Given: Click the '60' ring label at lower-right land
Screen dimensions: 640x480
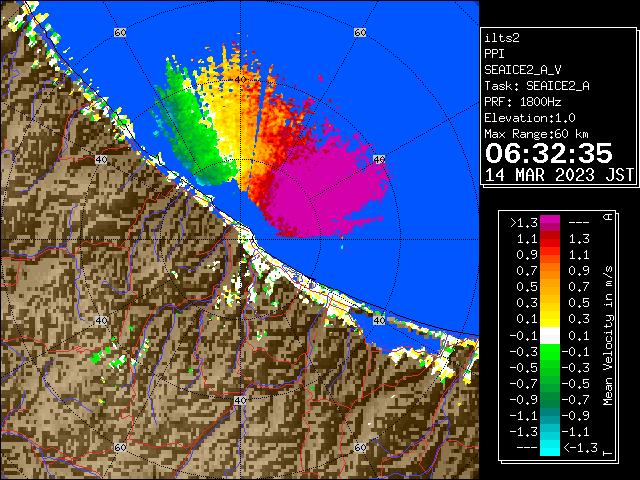Looking at the screenshot, I should [x=360, y=447].
